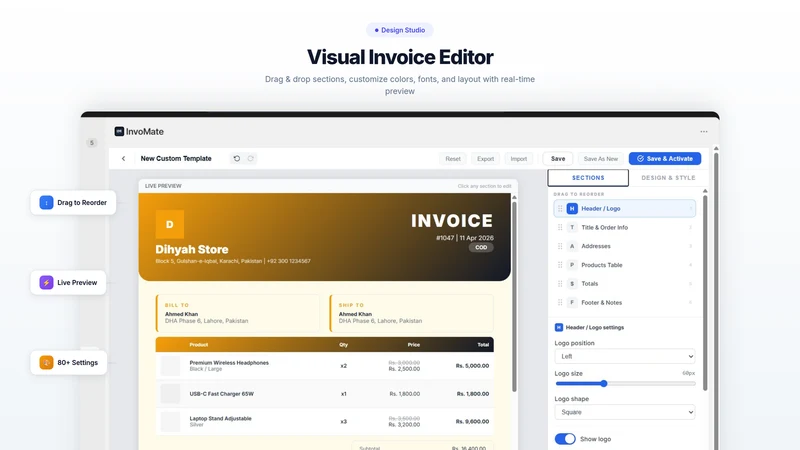Click the 80+ Settings palette icon
The image size is (800, 450).
click(46, 363)
